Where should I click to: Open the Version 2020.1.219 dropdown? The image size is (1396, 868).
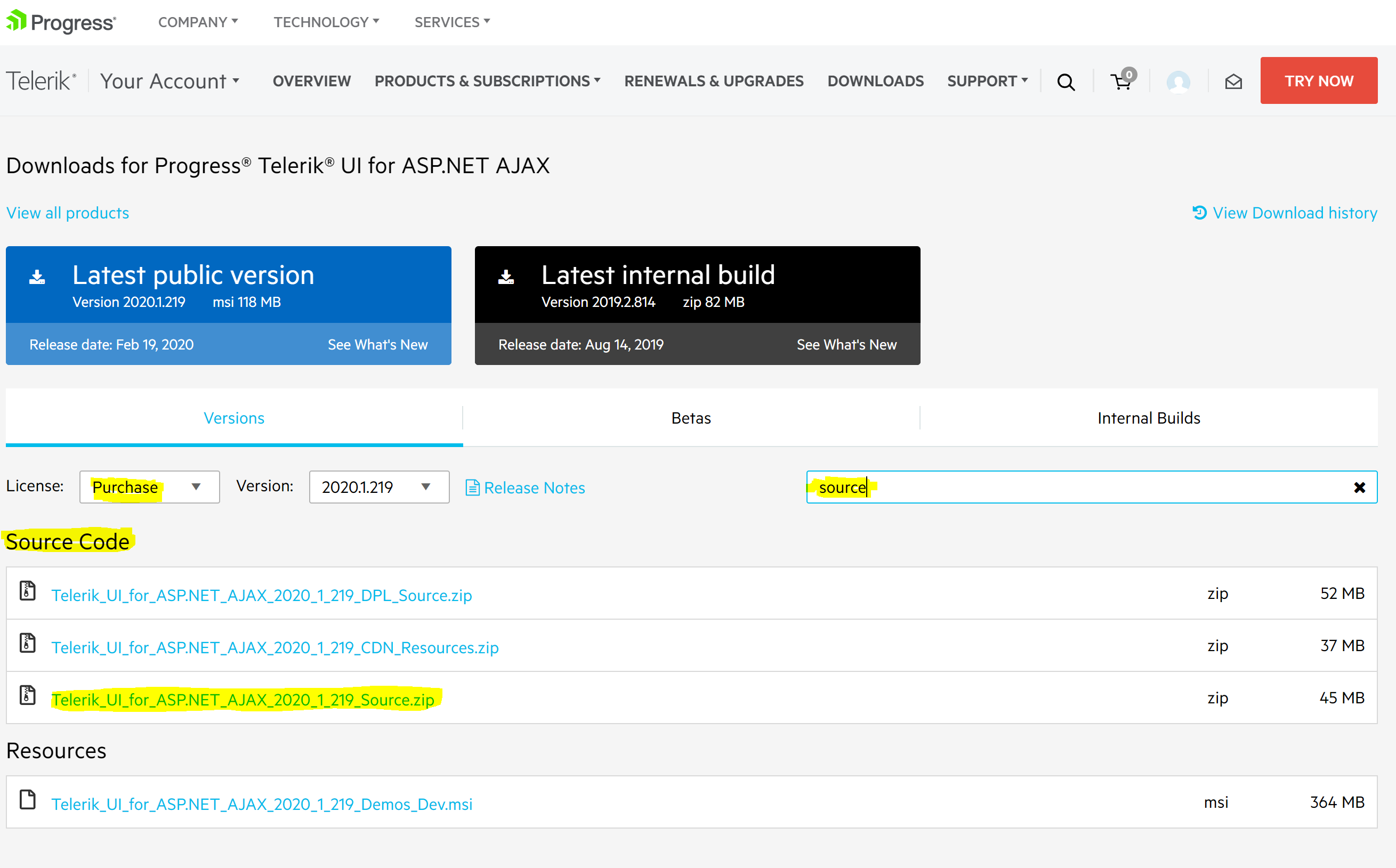pos(378,488)
